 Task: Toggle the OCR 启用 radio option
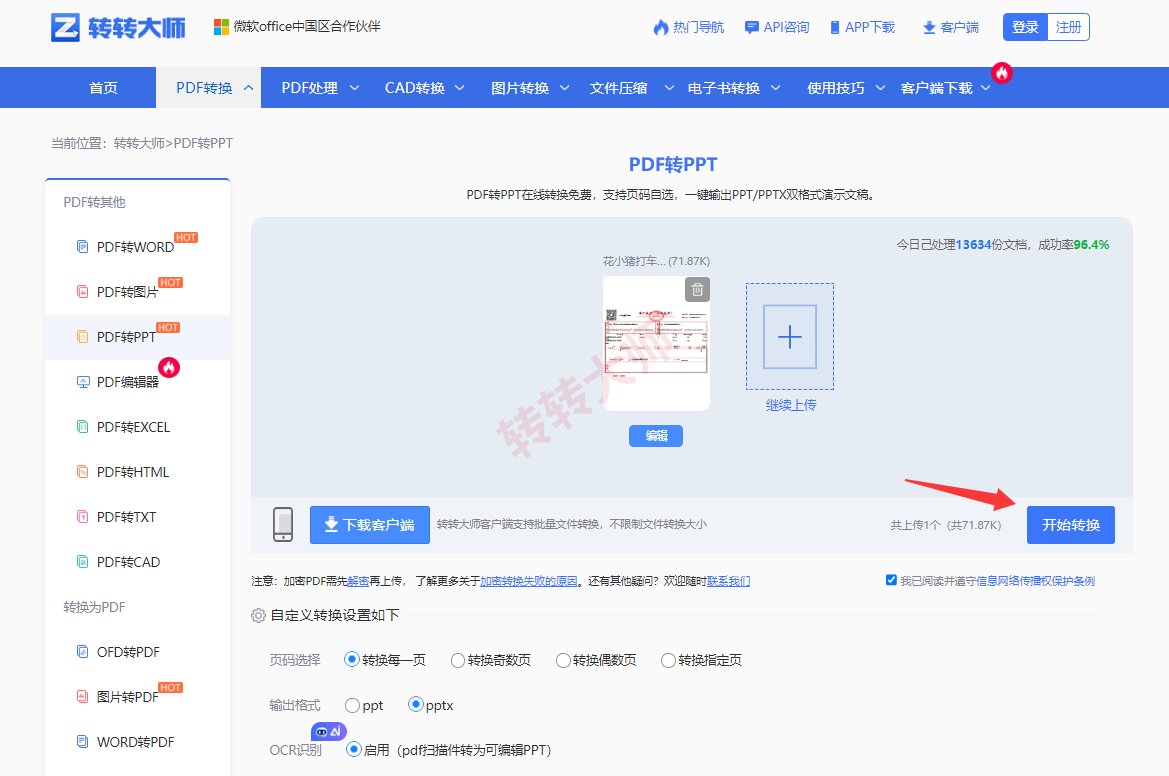tap(354, 749)
